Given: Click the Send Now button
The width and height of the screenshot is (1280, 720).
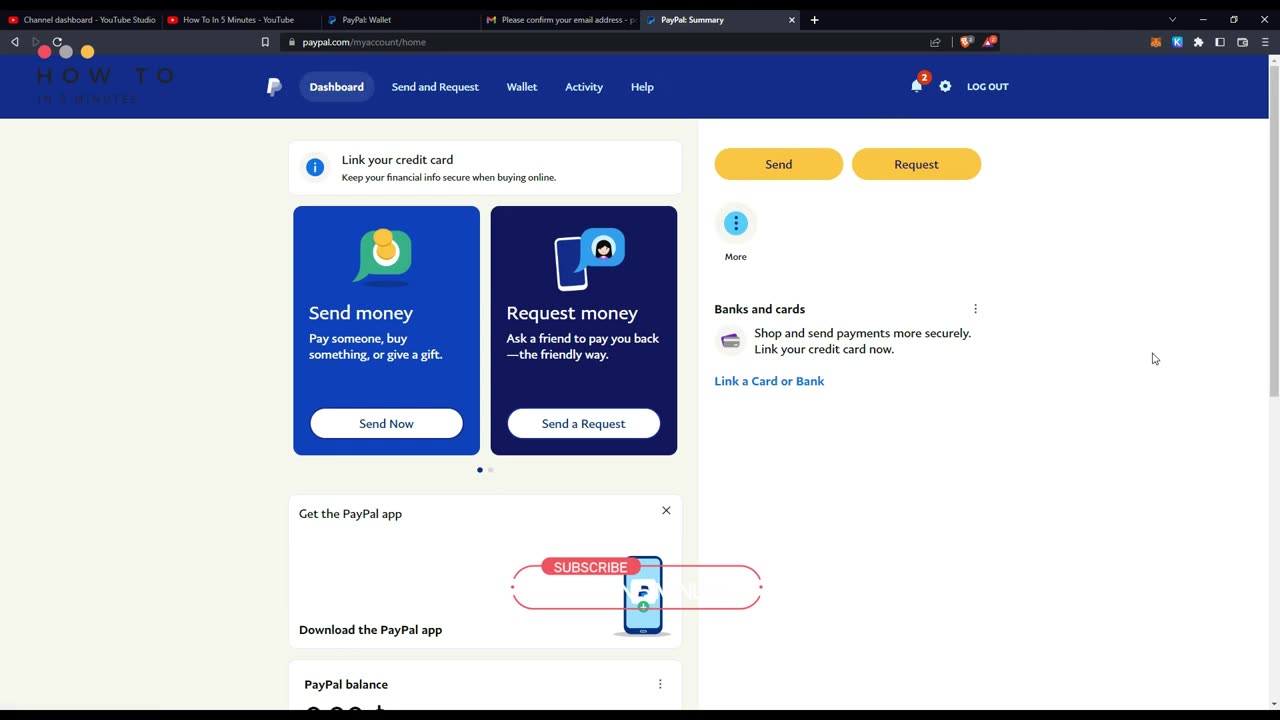Looking at the screenshot, I should (386, 423).
